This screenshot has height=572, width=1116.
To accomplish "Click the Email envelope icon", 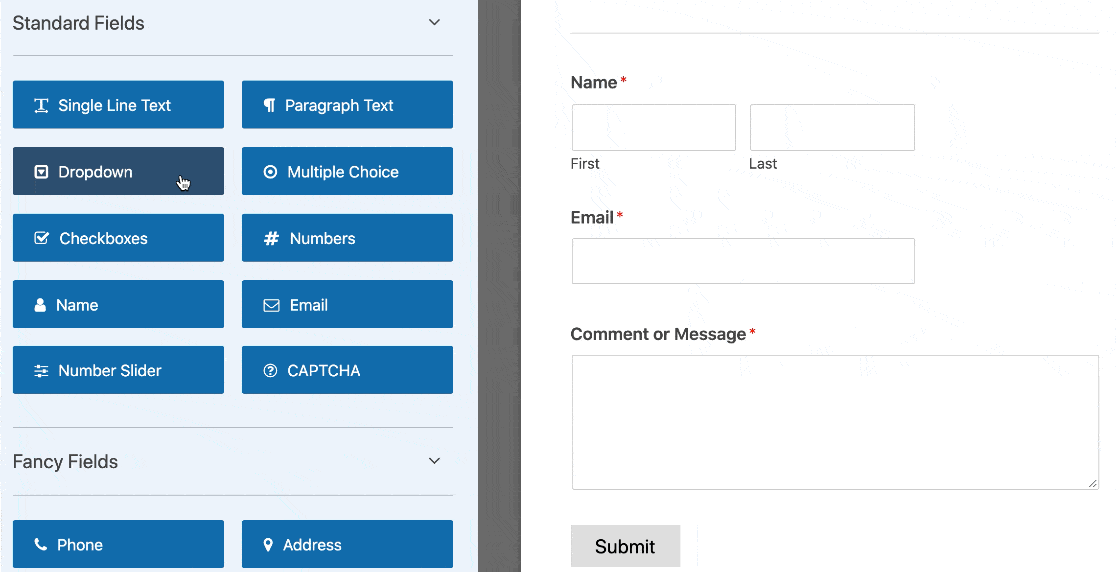I will click(x=271, y=306).
